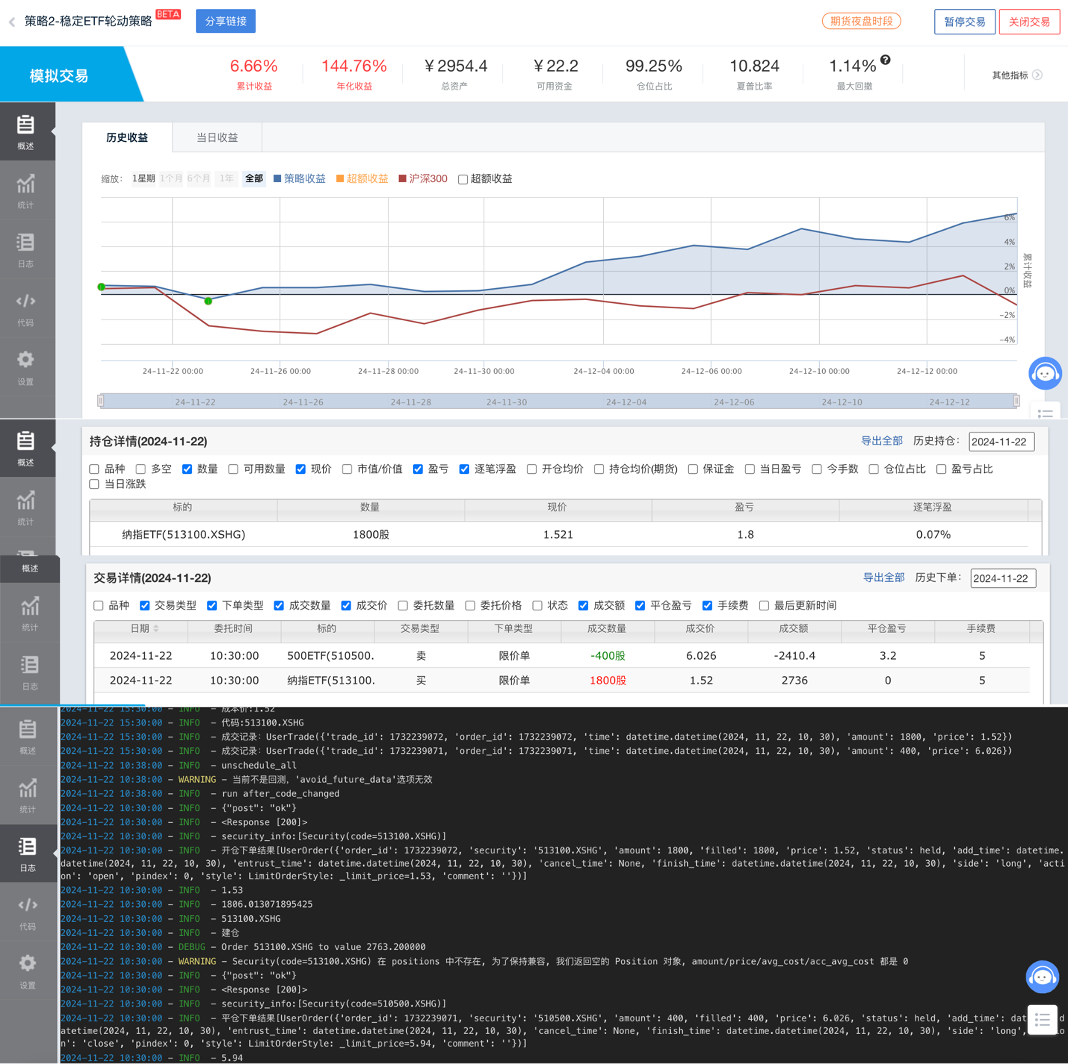Click the help question mark next to 最大回撤
Screen dimensions: 1068x1064
pos(885,61)
